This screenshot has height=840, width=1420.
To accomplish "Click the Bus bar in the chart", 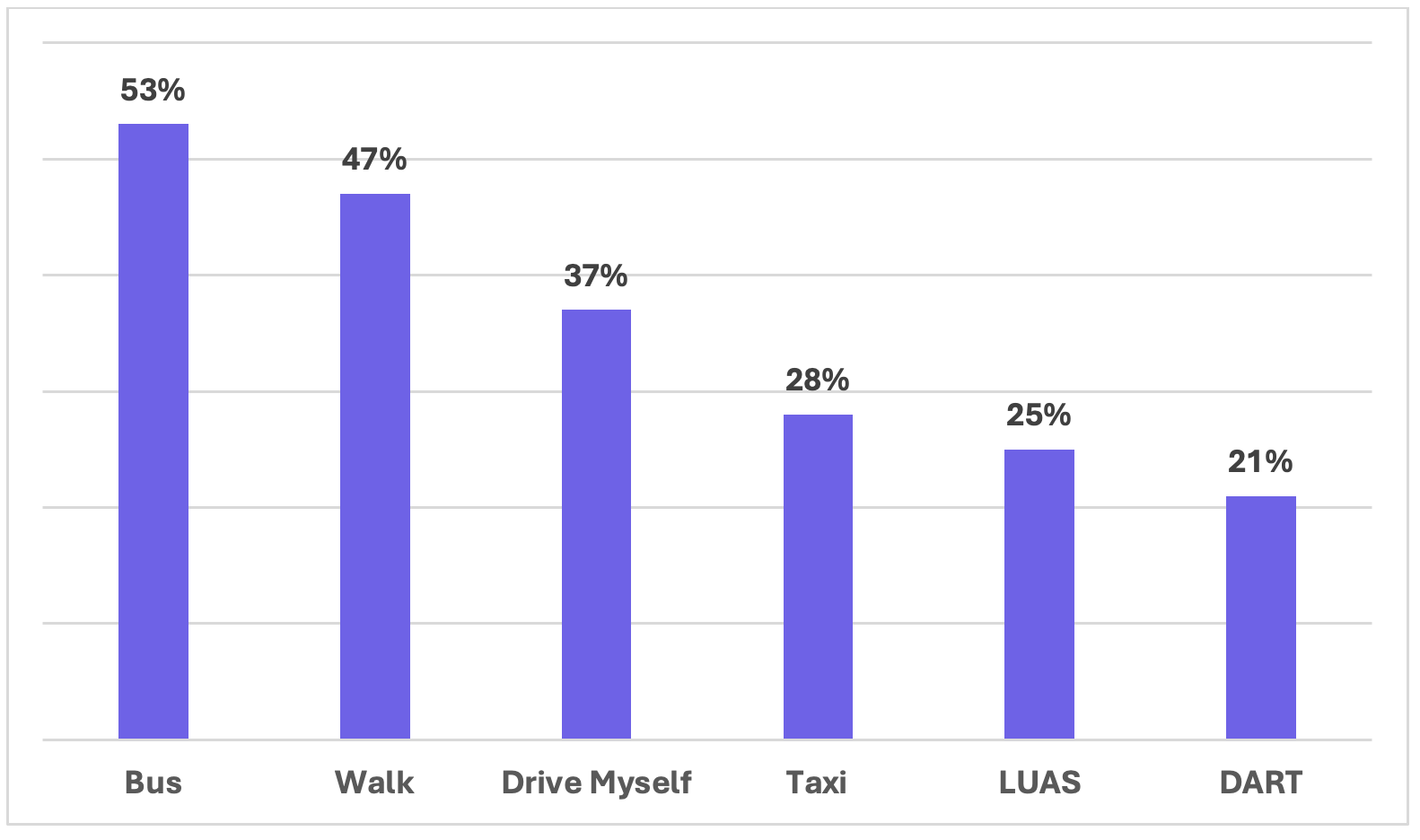I will click(x=153, y=431).
